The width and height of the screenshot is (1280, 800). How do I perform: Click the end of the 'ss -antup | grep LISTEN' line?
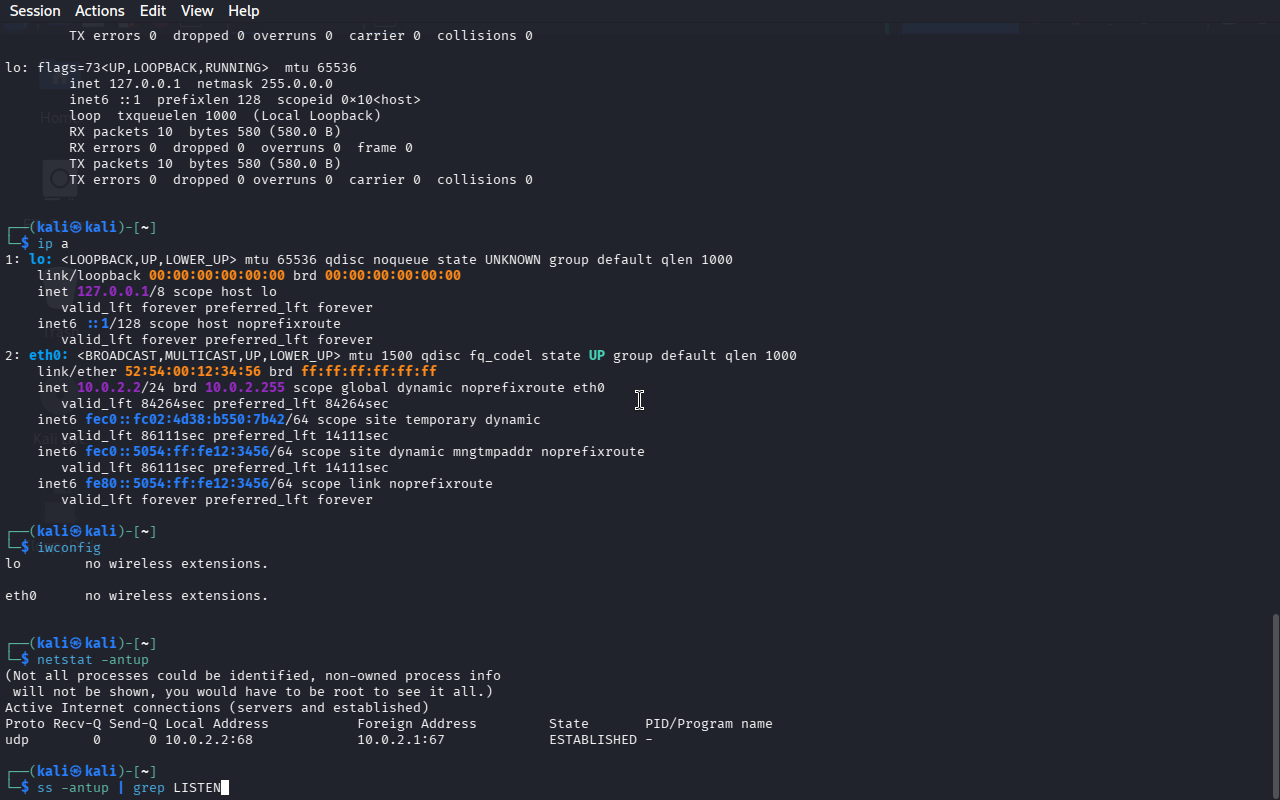pyautogui.click(x=225, y=788)
